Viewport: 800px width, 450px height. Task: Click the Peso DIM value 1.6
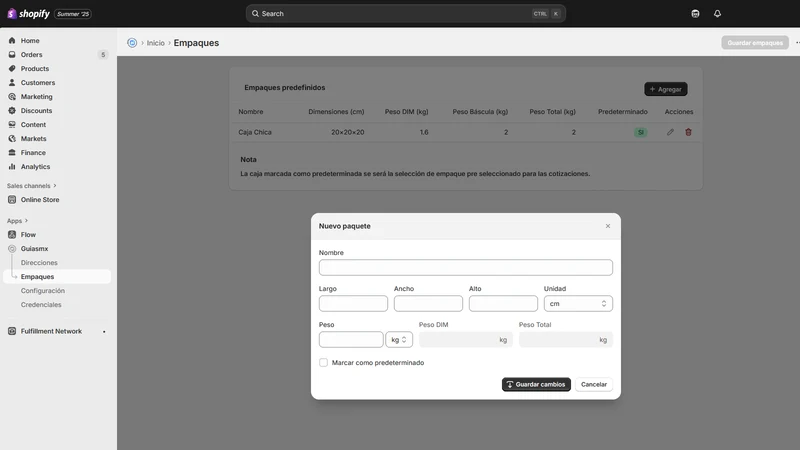pos(424,132)
